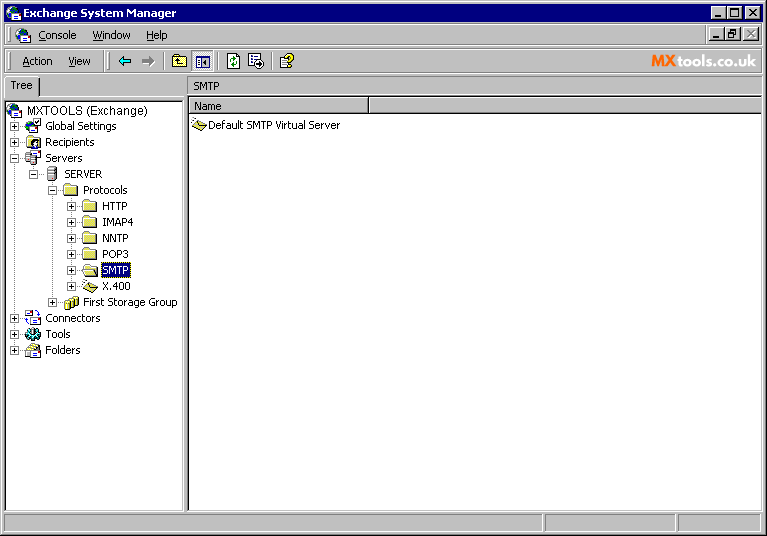Viewport: 767px width, 536px height.
Task: Click the Default SMTP Virtual Server icon
Action: point(199,125)
